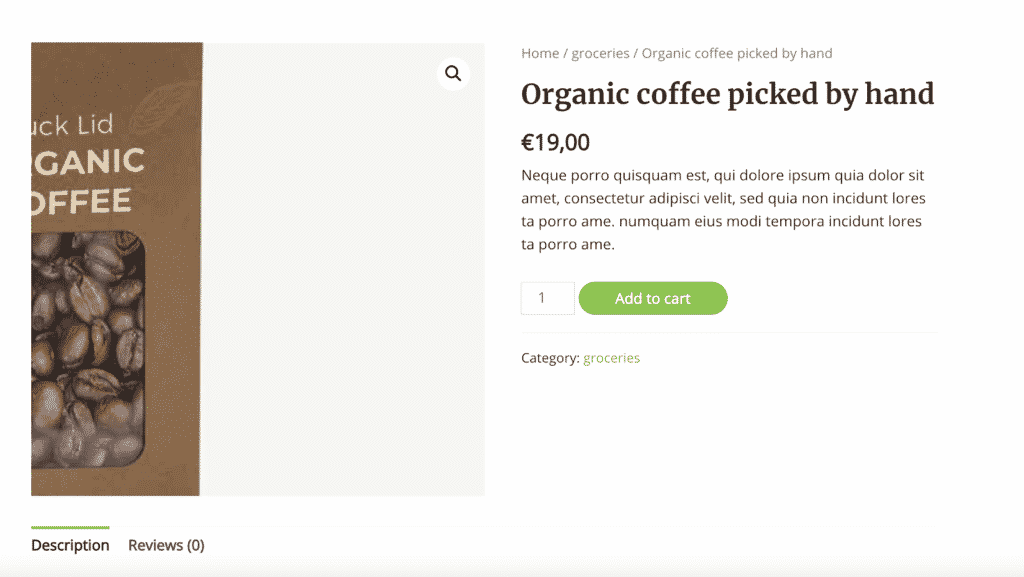
Task: Select the product name in the breadcrumb
Action: (736, 53)
